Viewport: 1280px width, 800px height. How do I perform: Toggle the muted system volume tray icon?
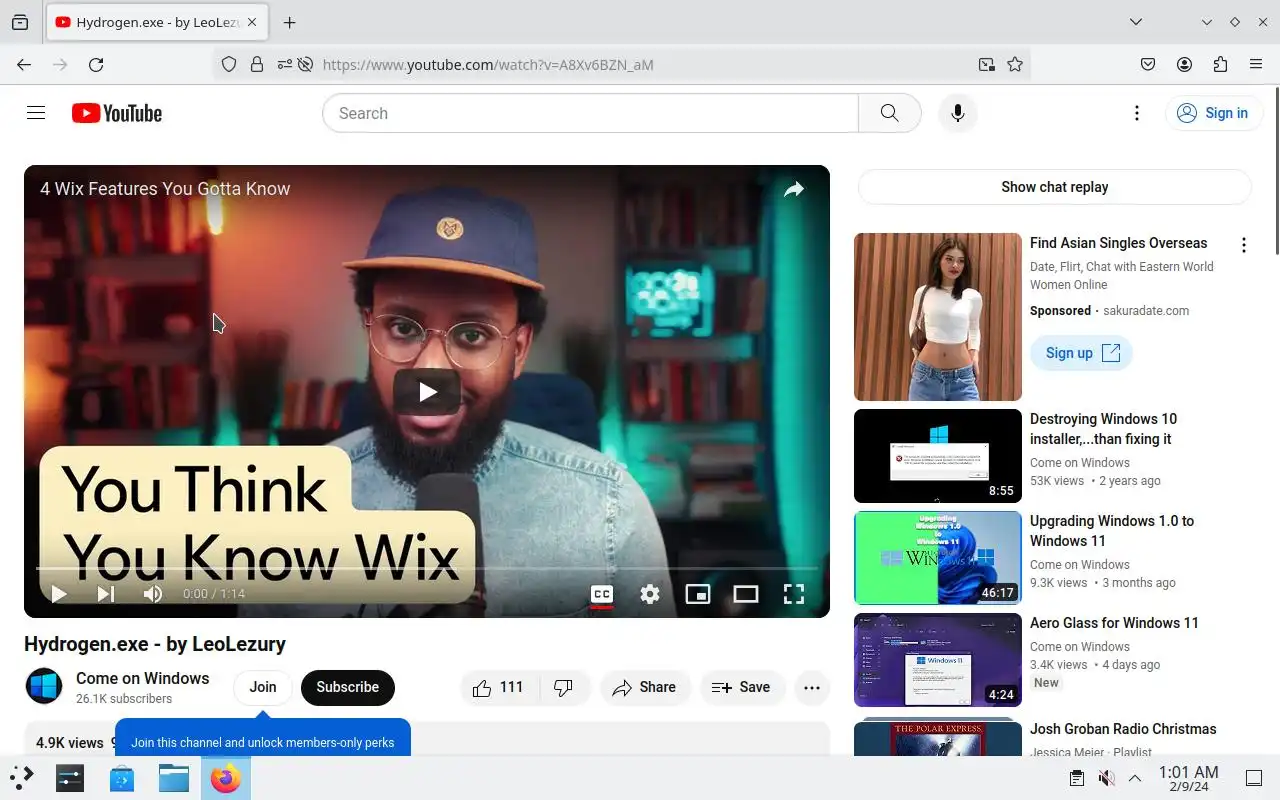1106,778
